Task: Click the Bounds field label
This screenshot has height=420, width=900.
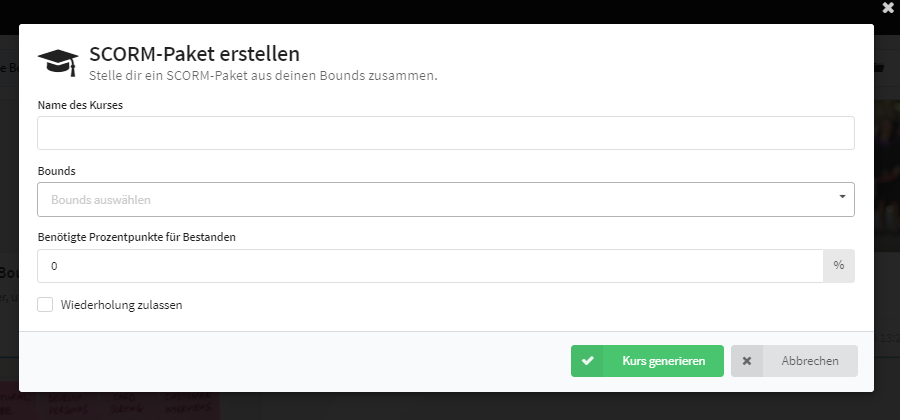Action: coord(57,171)
